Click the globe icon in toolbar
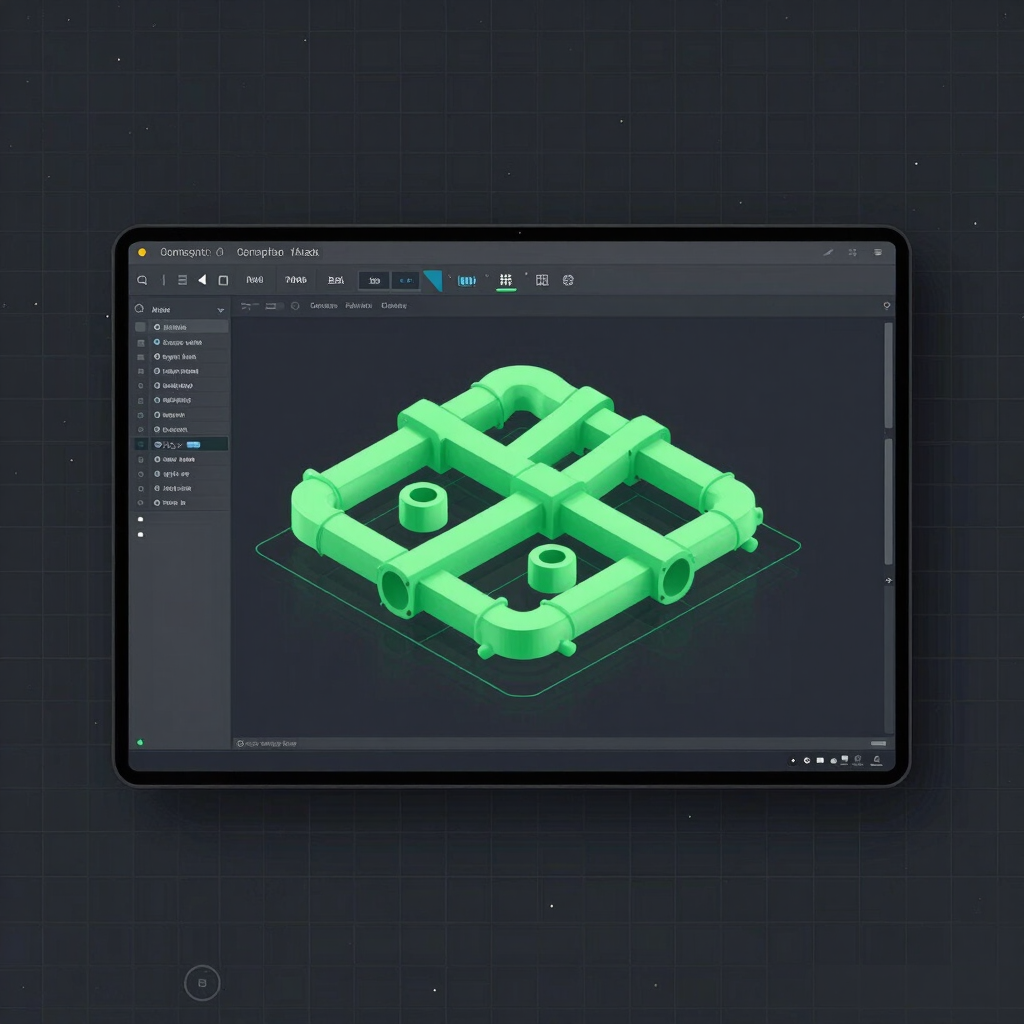Screen dimensions: 1024x1024 [568, 280]
